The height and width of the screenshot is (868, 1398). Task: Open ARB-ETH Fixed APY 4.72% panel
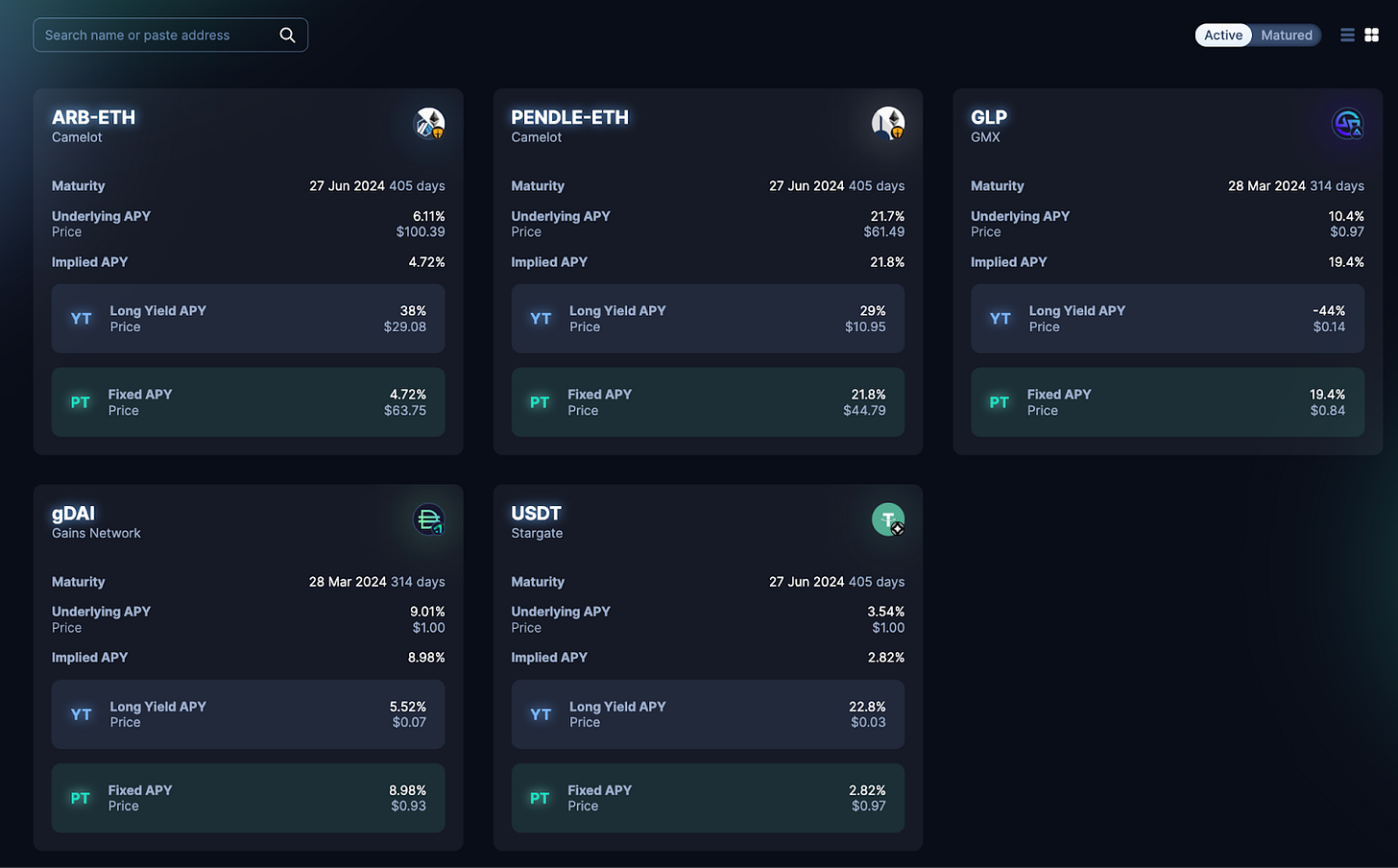point(249,402)
